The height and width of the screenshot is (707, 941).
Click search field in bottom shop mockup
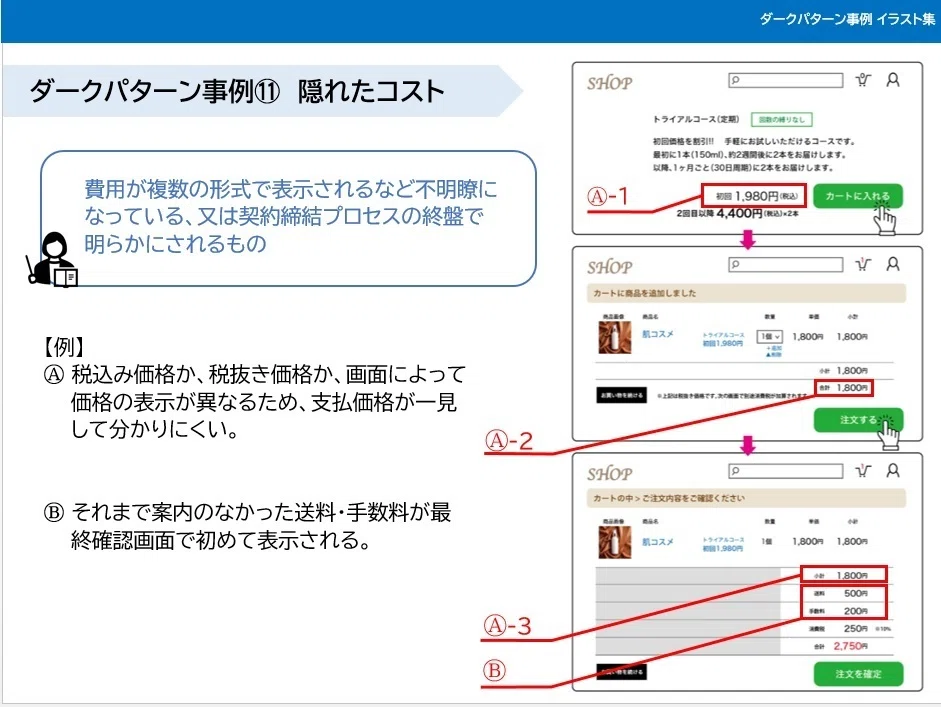coord(786,471)
